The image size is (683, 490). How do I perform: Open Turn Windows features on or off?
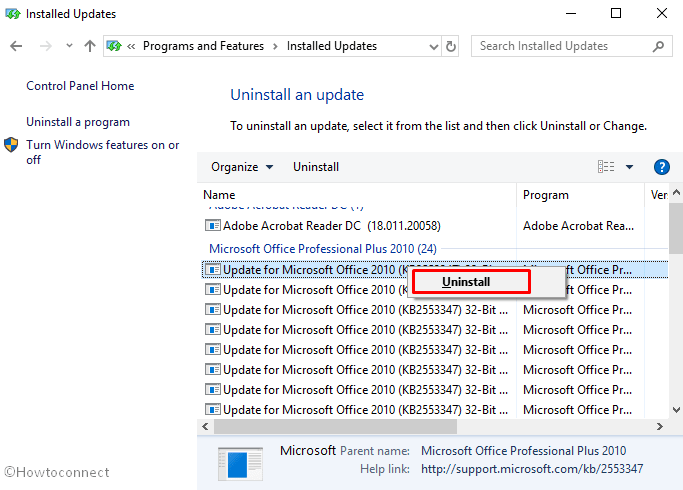pos(102,152)
